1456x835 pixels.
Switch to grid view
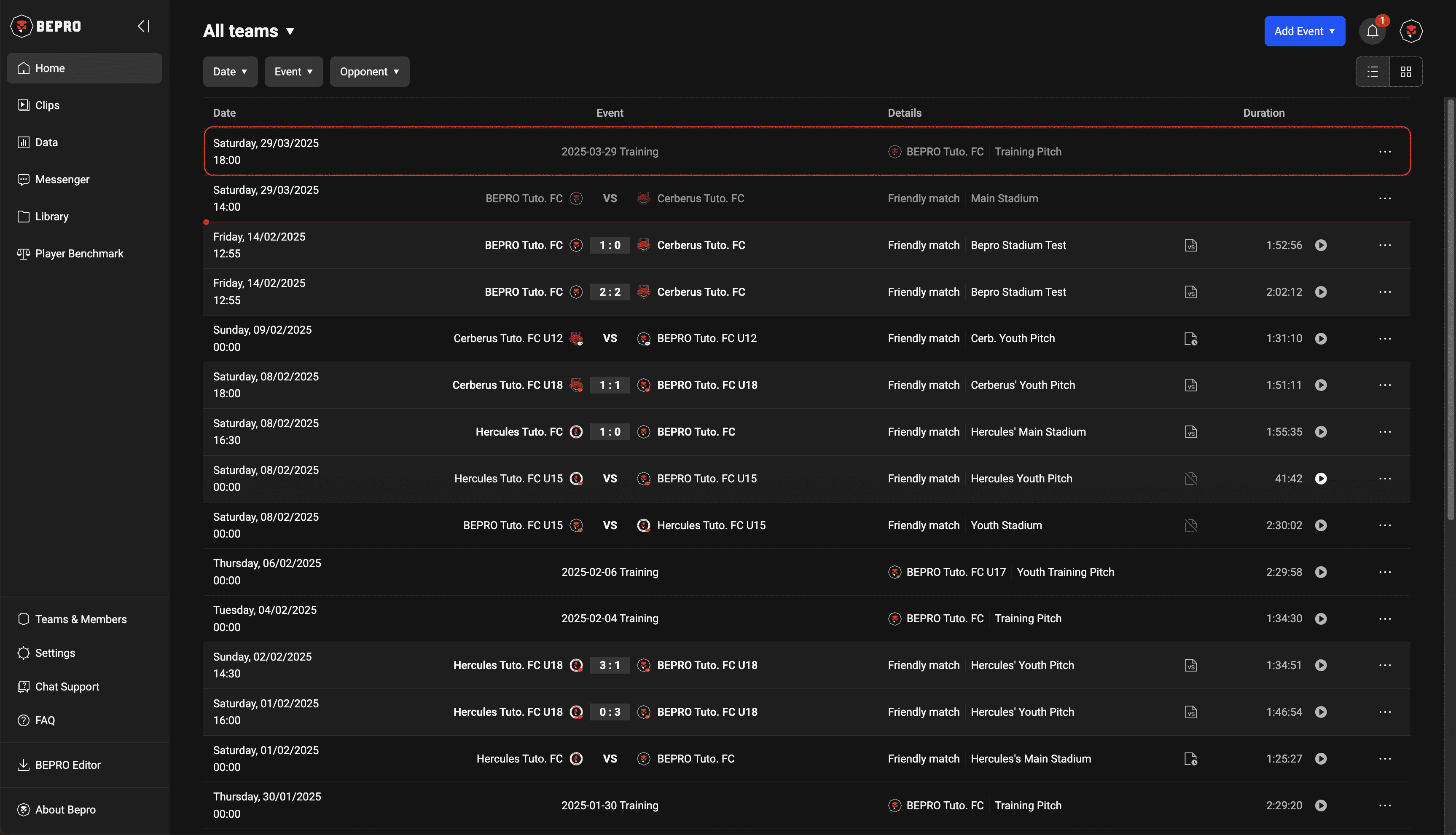tap(1405, 72)
